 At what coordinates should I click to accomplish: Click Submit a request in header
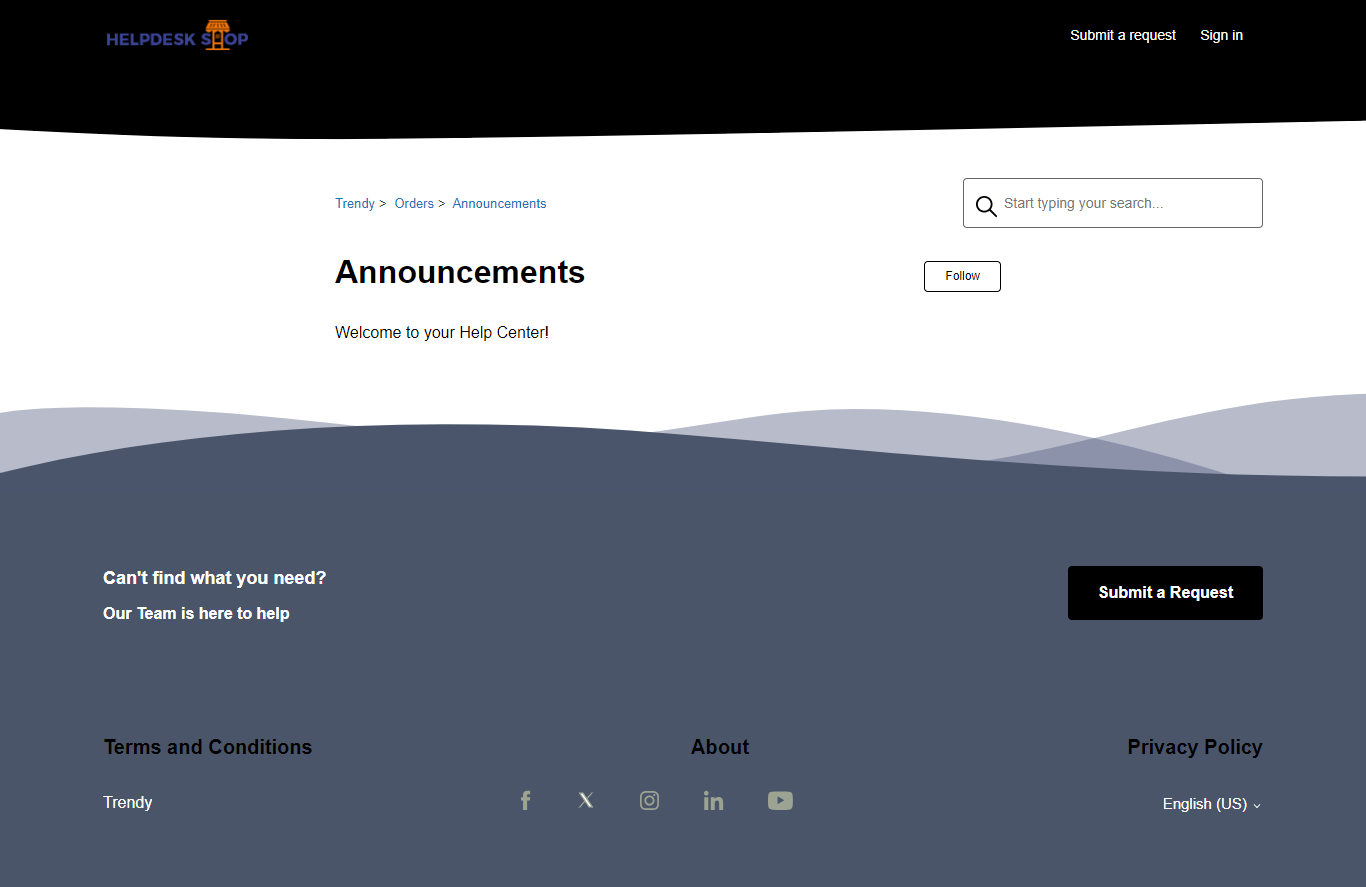[1122, 35]
